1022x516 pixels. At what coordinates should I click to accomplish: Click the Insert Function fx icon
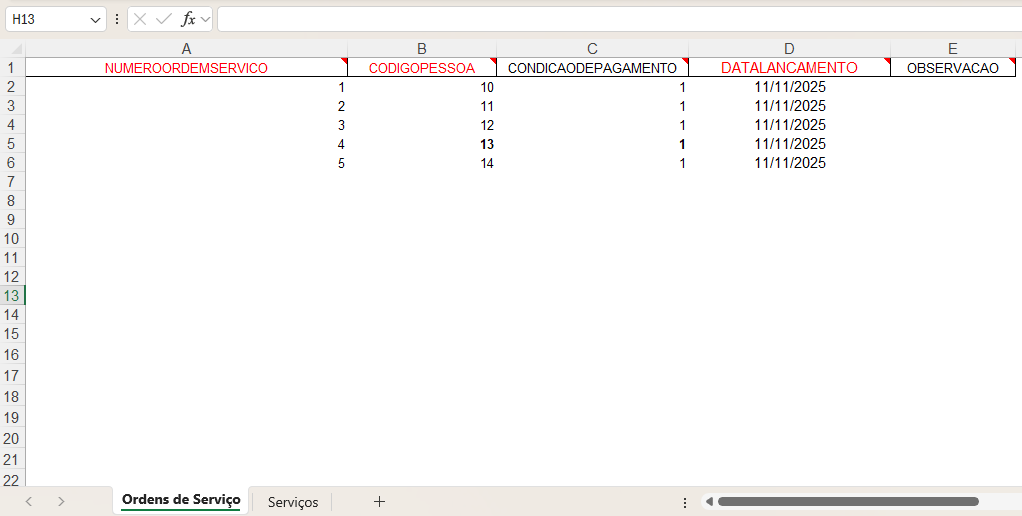coord(187,19)
